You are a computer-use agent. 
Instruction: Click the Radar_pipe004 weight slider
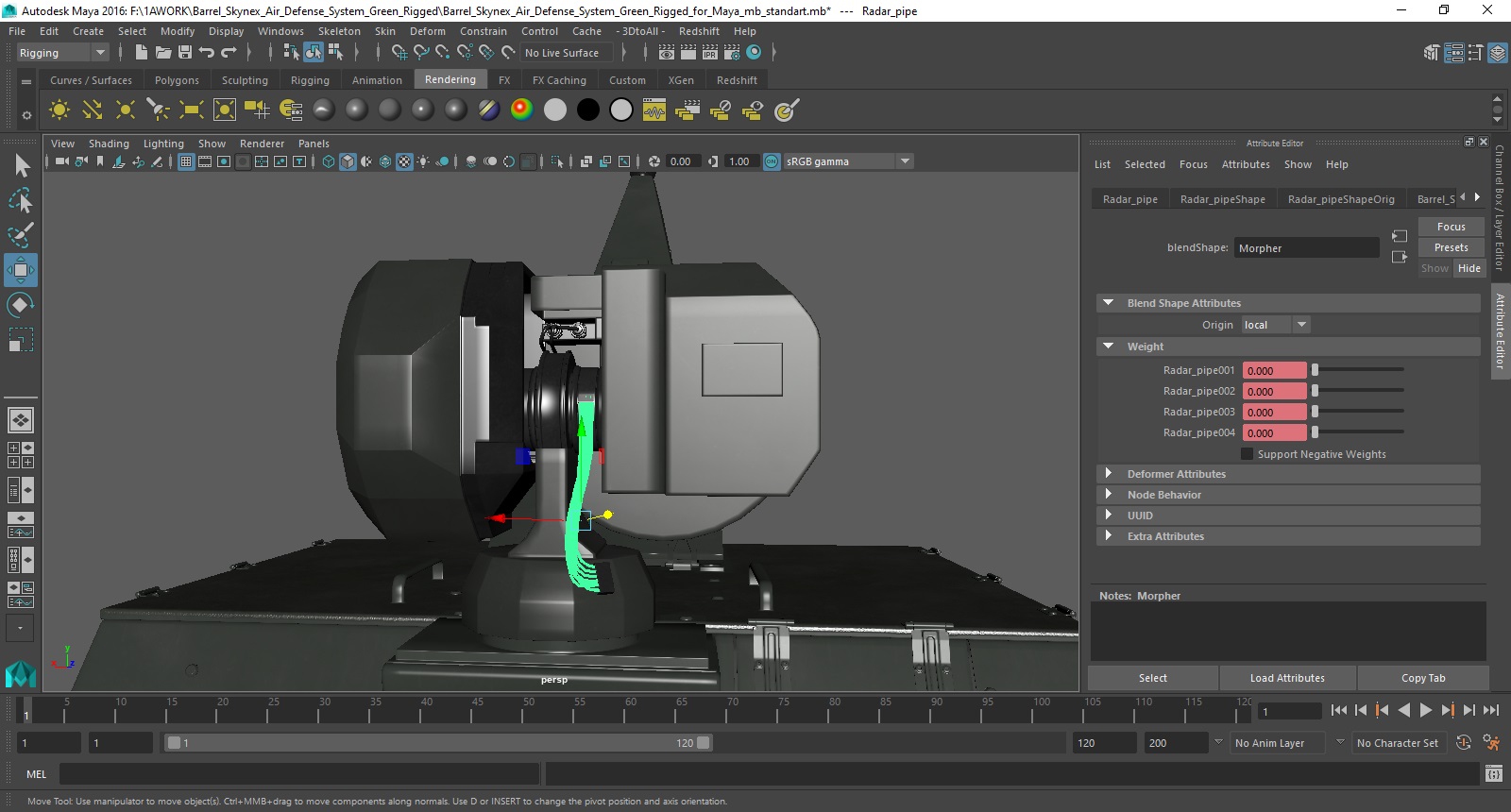point(1358,432)
